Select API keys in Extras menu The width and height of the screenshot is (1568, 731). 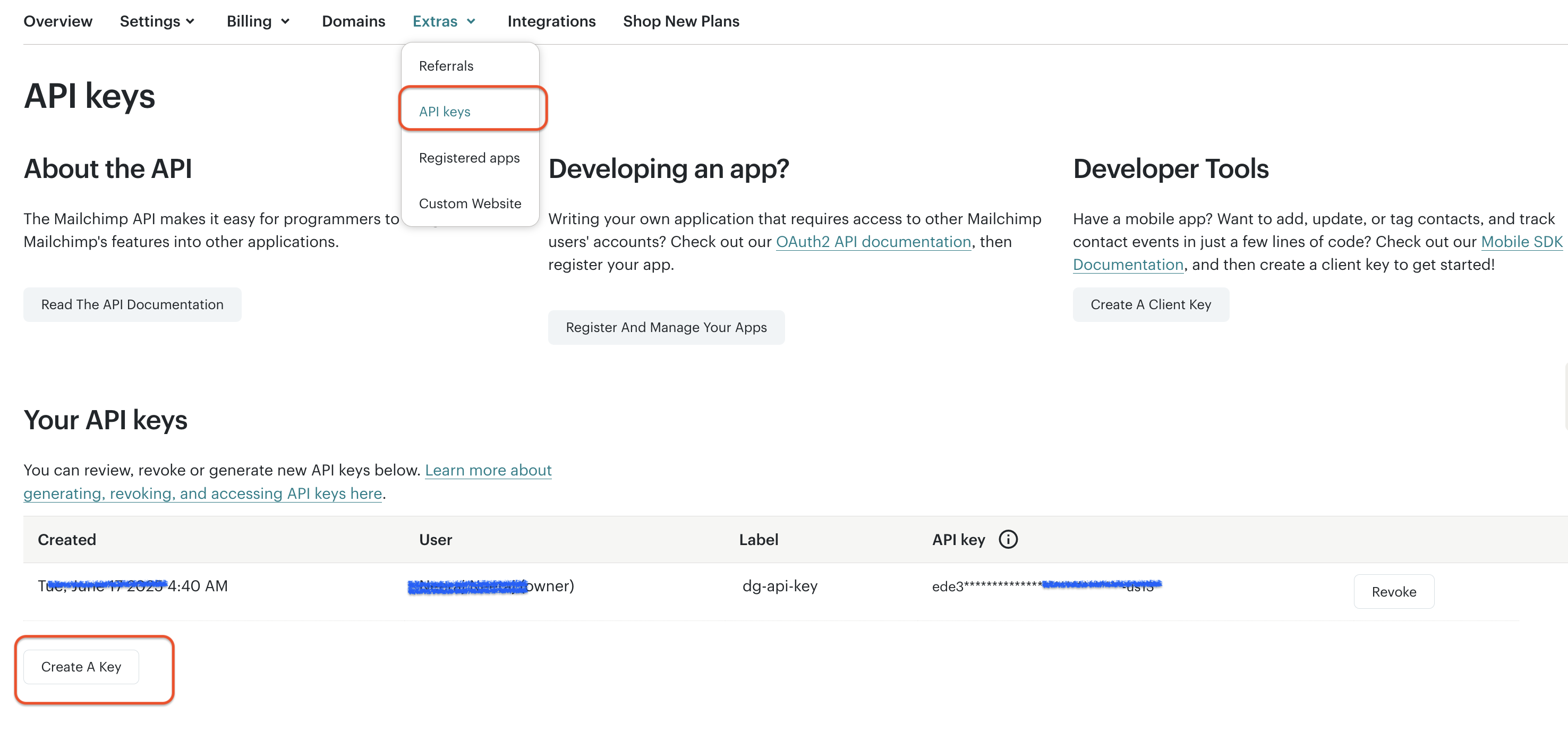445,112
